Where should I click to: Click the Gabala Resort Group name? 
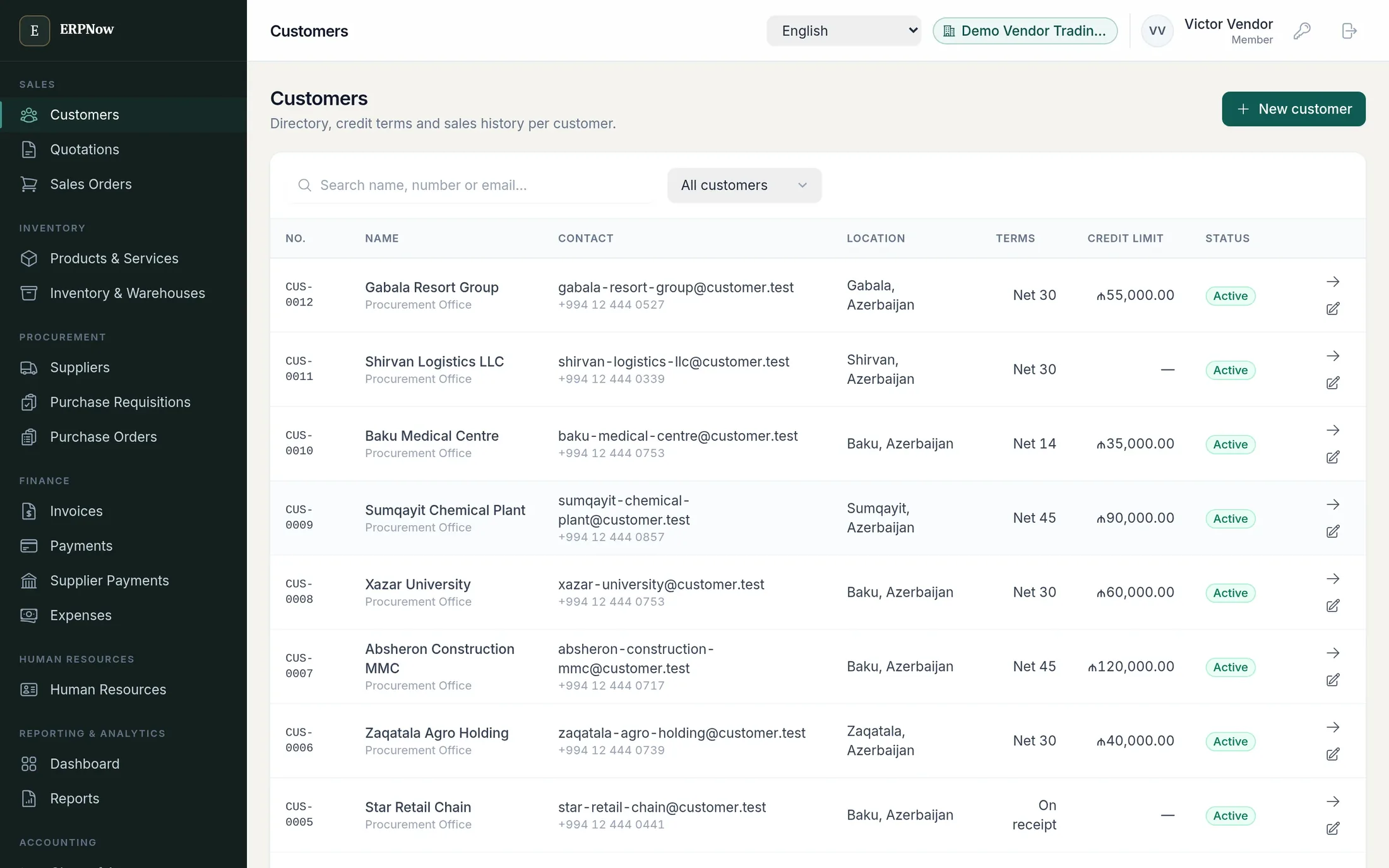point(432,287)
